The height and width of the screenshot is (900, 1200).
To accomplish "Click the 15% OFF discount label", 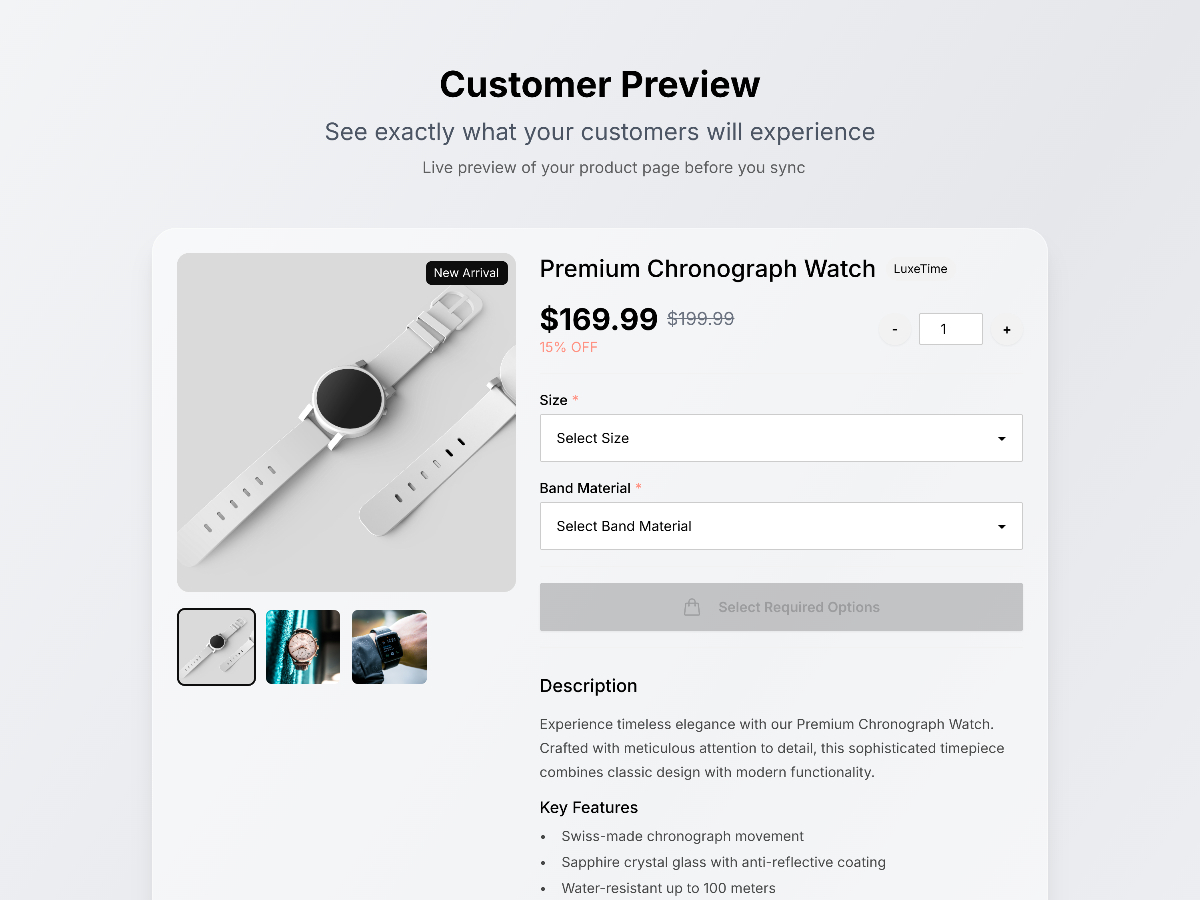I will click(569, 347).
